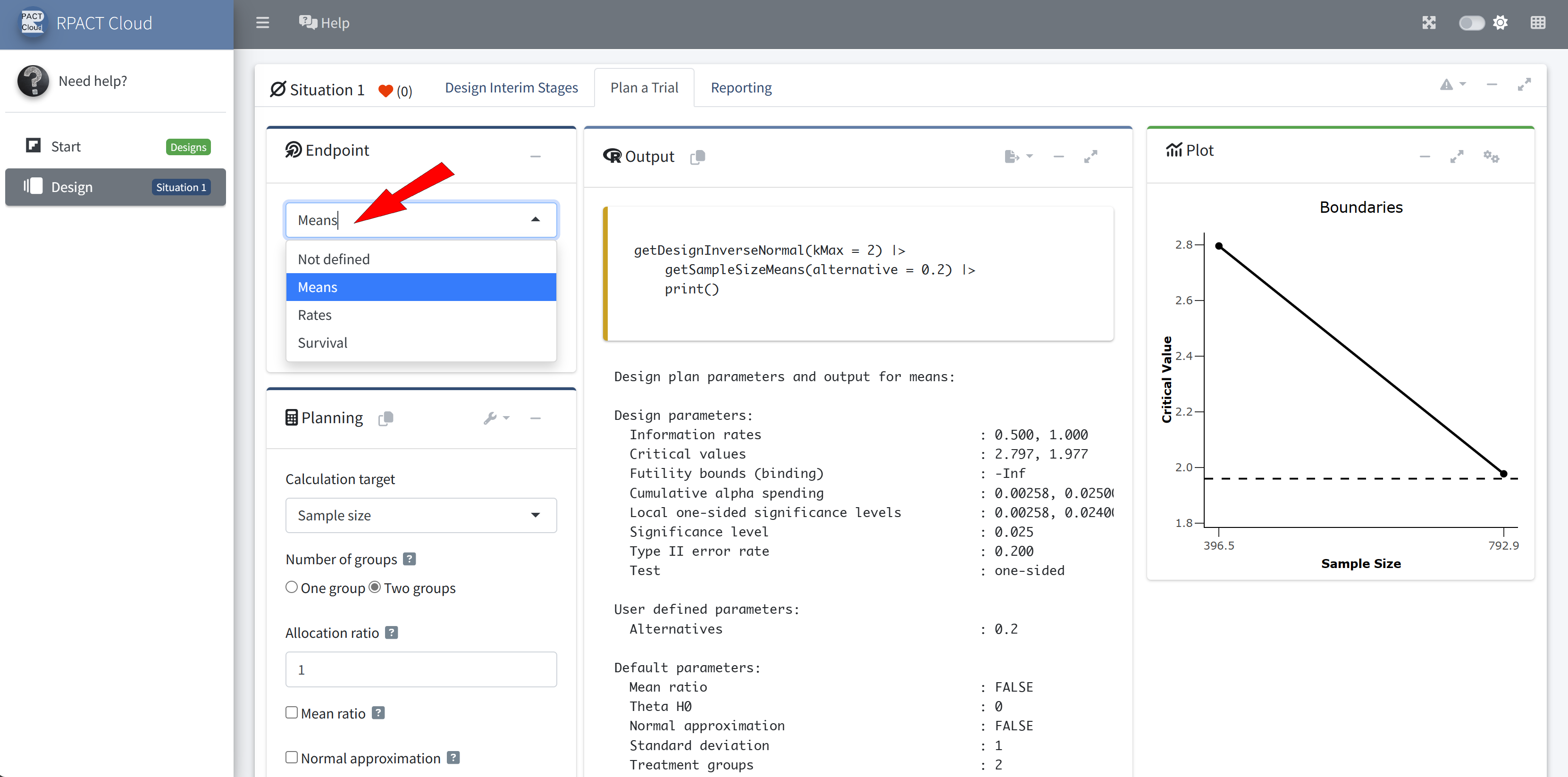This screenshot has width=1568, height=777.
Task: Open the Reporting tab
Action: (x=741, y=88)
